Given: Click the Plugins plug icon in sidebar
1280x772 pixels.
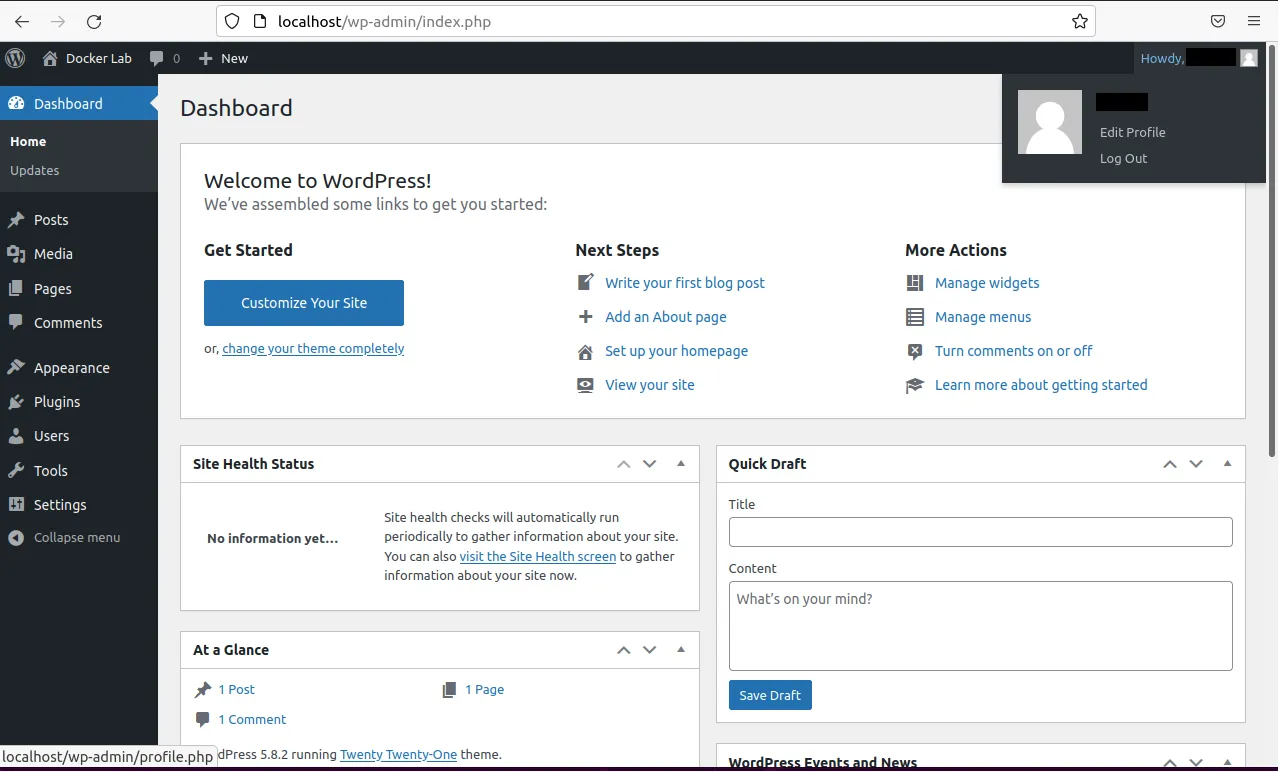Looking at the screenshot, I should click(16, 402).
